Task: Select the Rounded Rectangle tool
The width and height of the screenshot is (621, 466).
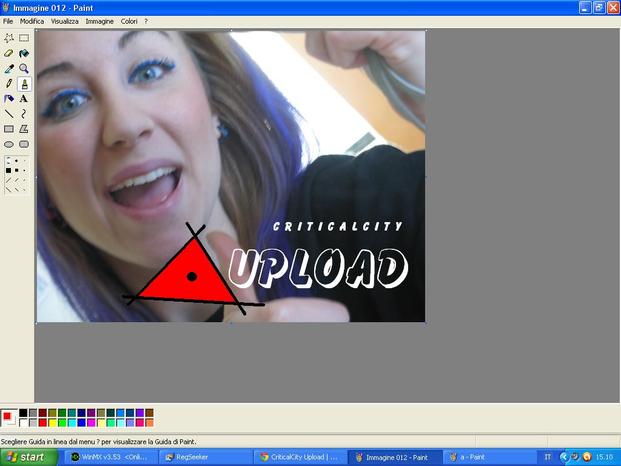Action: pos(24,144)
